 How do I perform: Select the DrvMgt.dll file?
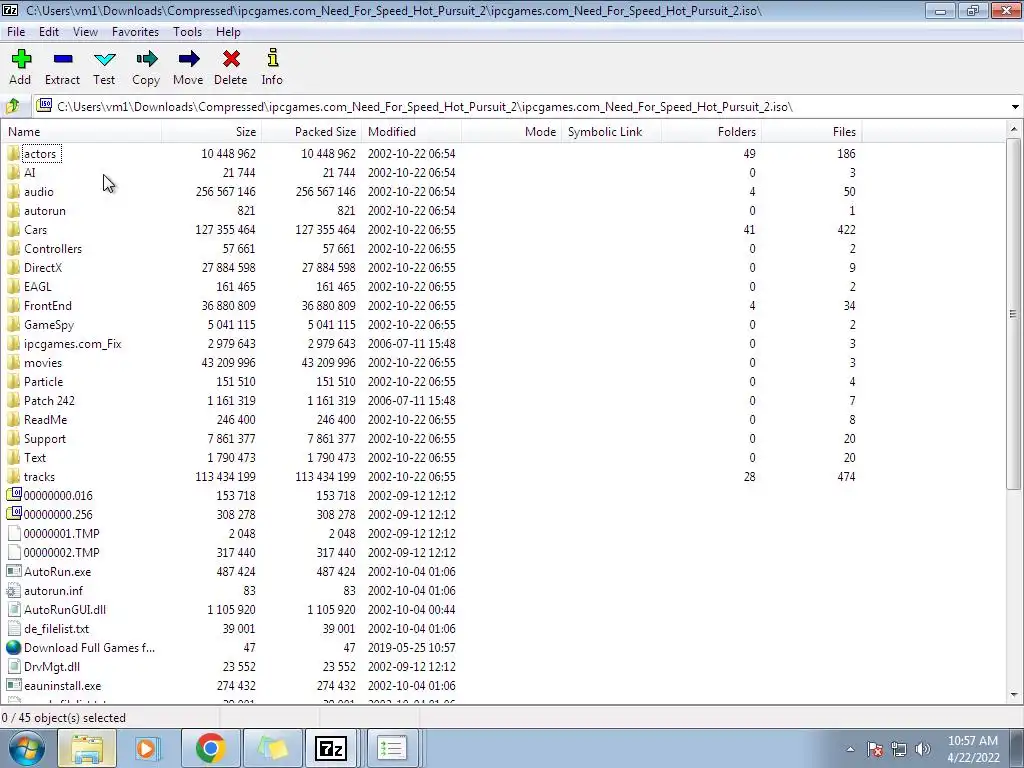(x=52, y=666)
